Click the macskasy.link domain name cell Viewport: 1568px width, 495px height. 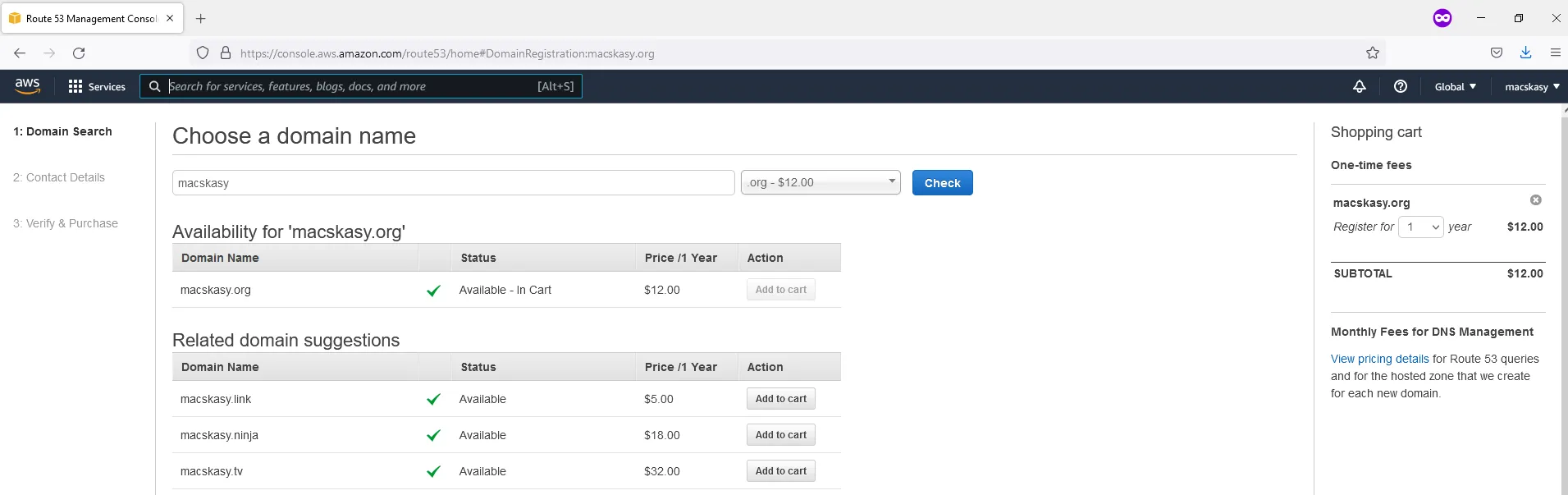click(x=216, y=399)
